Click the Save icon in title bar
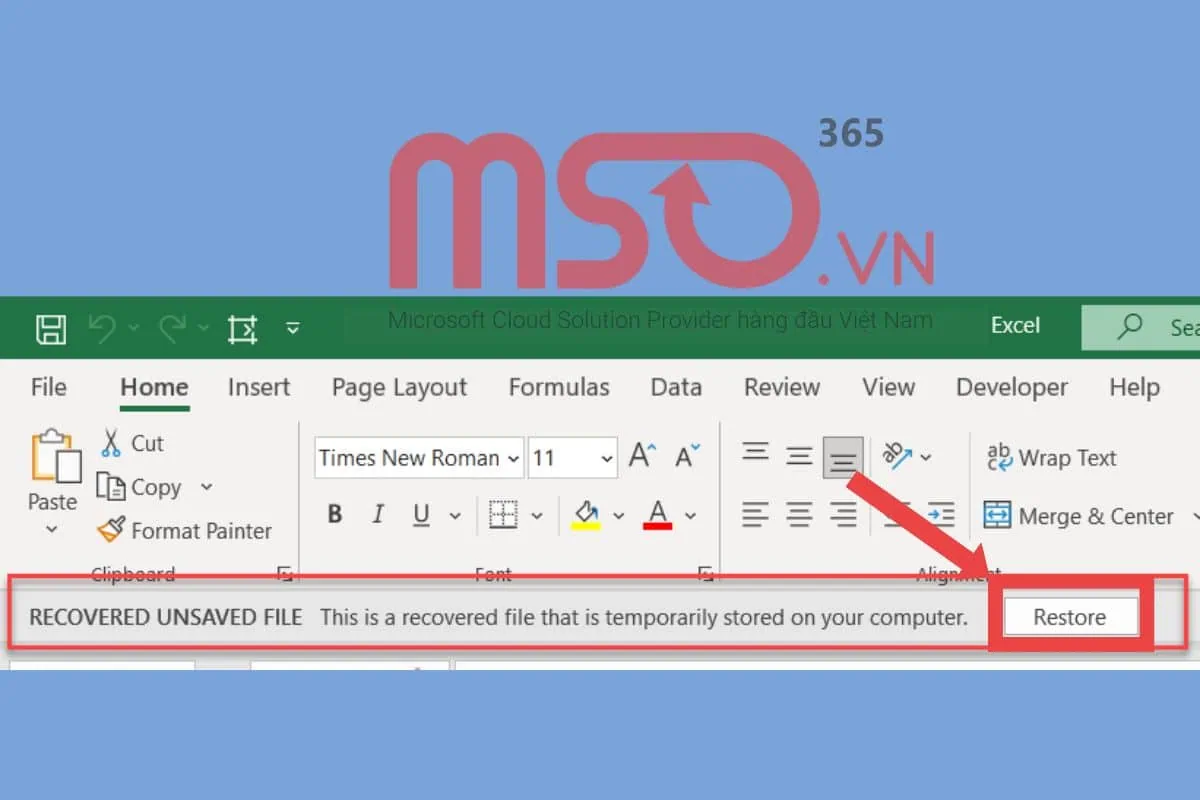Viewport: 1200px width, 800px height. pyautogui.click(x=50, y=328)
